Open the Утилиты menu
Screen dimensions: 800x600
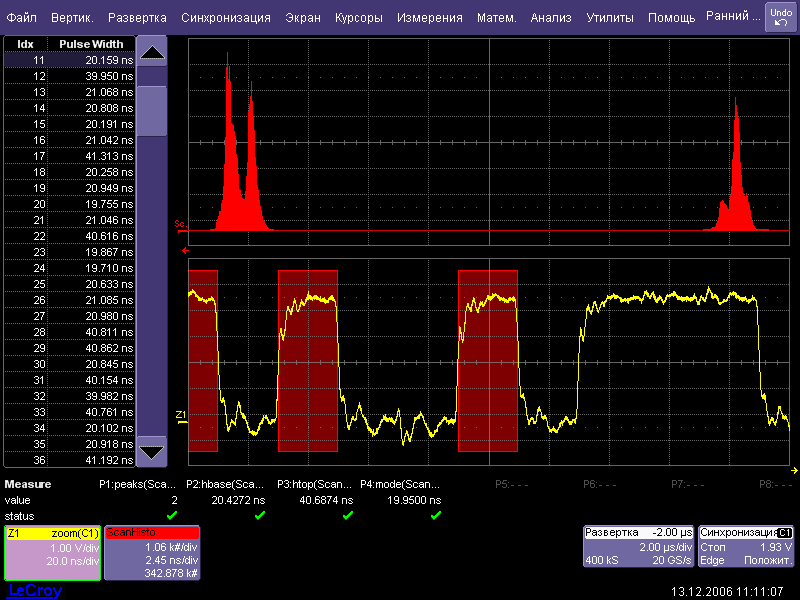pos(610,18)
